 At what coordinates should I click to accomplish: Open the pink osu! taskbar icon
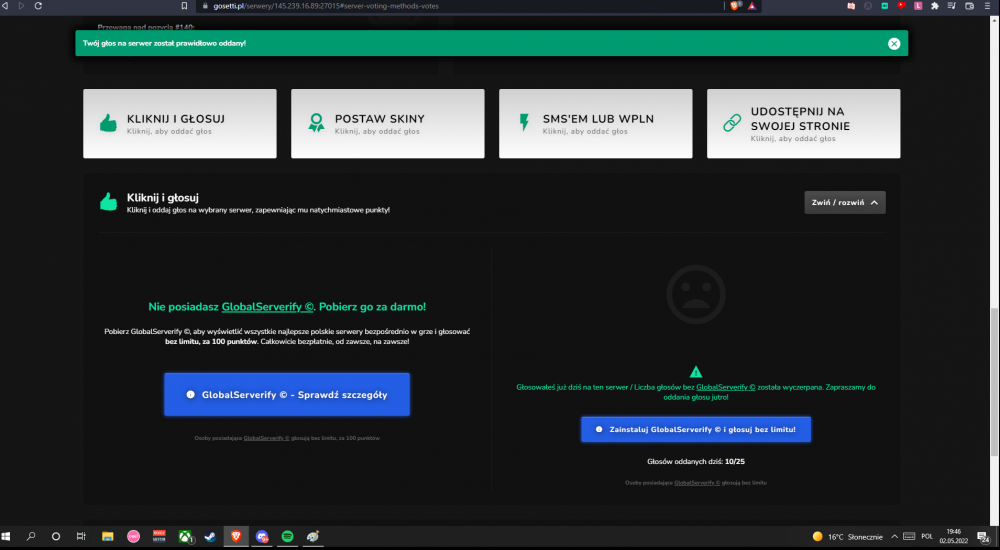[133, 537]
